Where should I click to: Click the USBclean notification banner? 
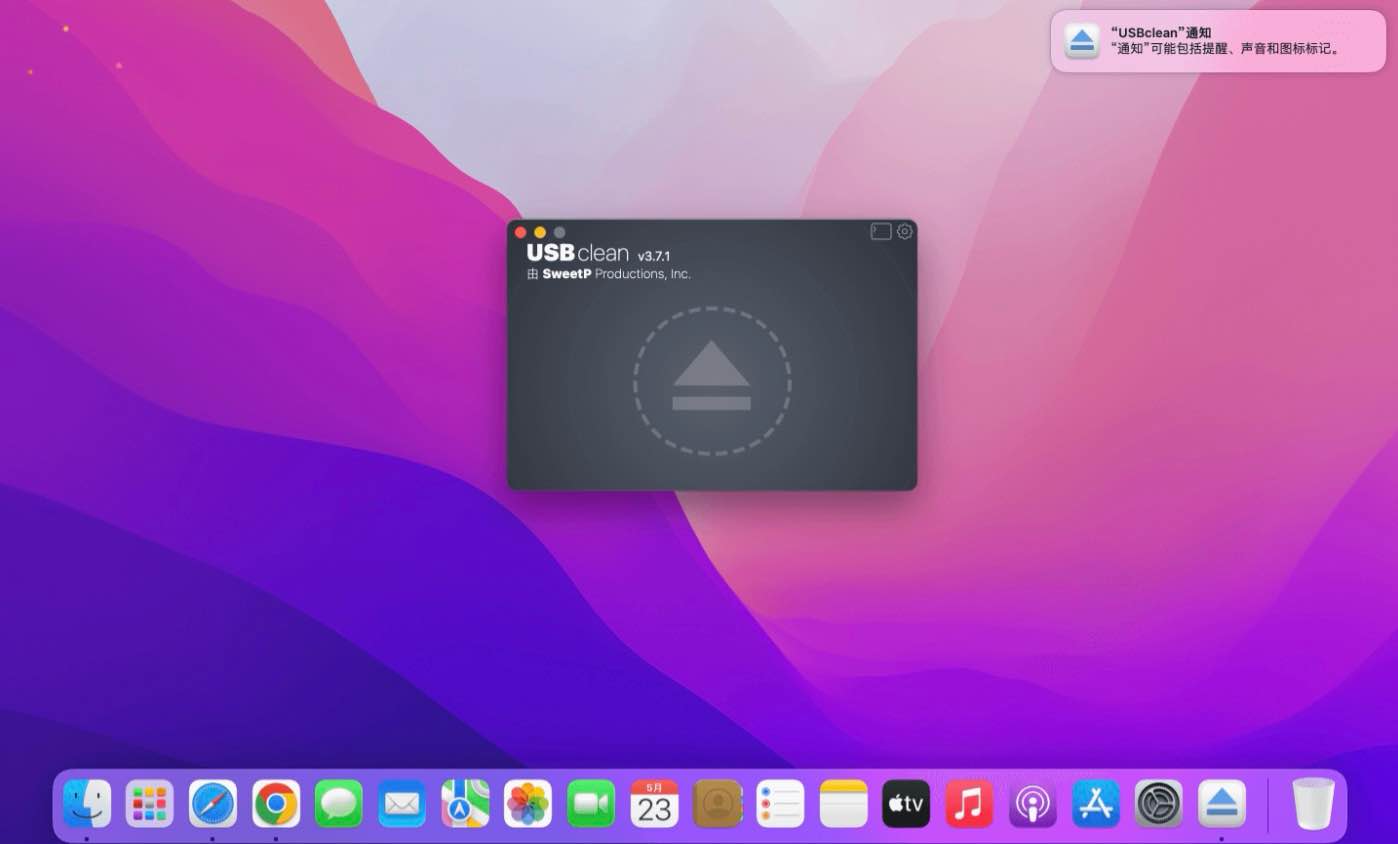click(x=1217, y=41)
